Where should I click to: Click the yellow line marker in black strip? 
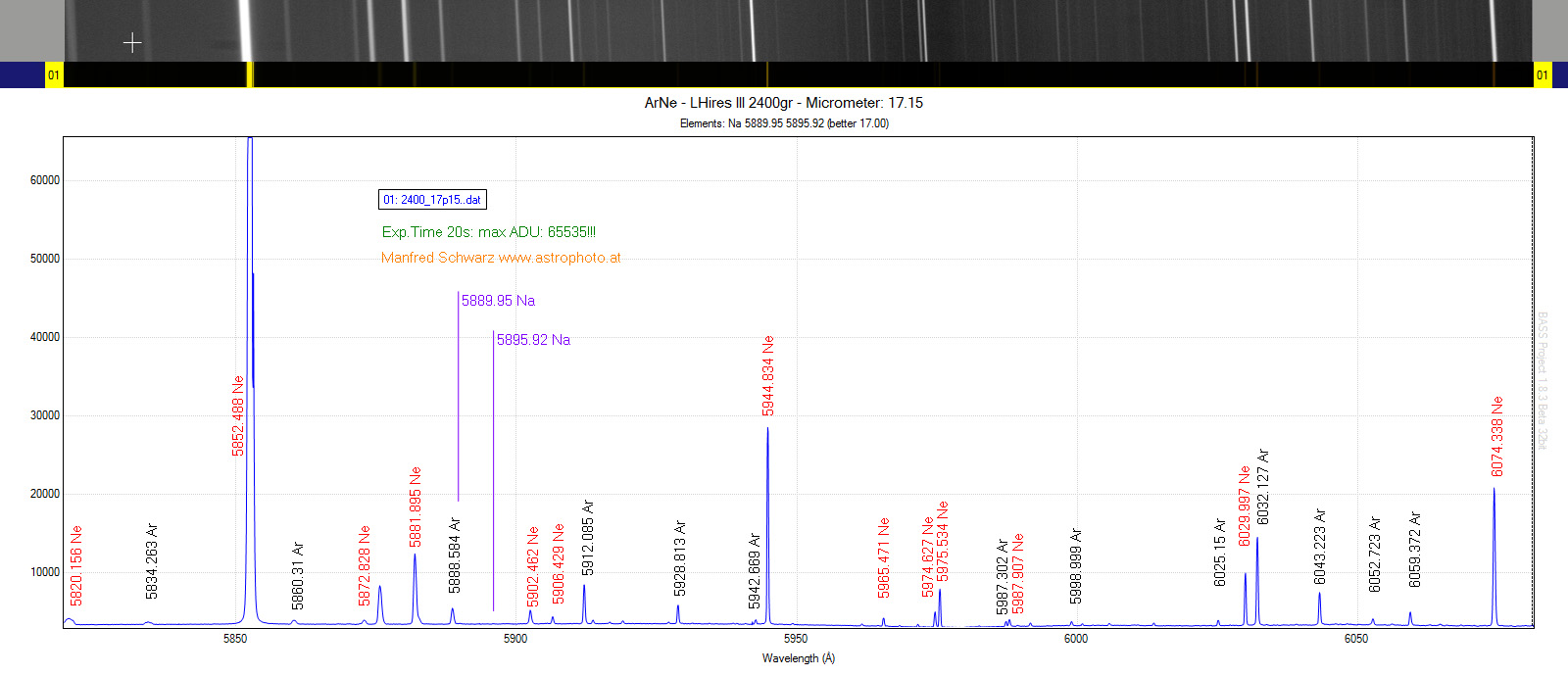[x=250, y=74]
